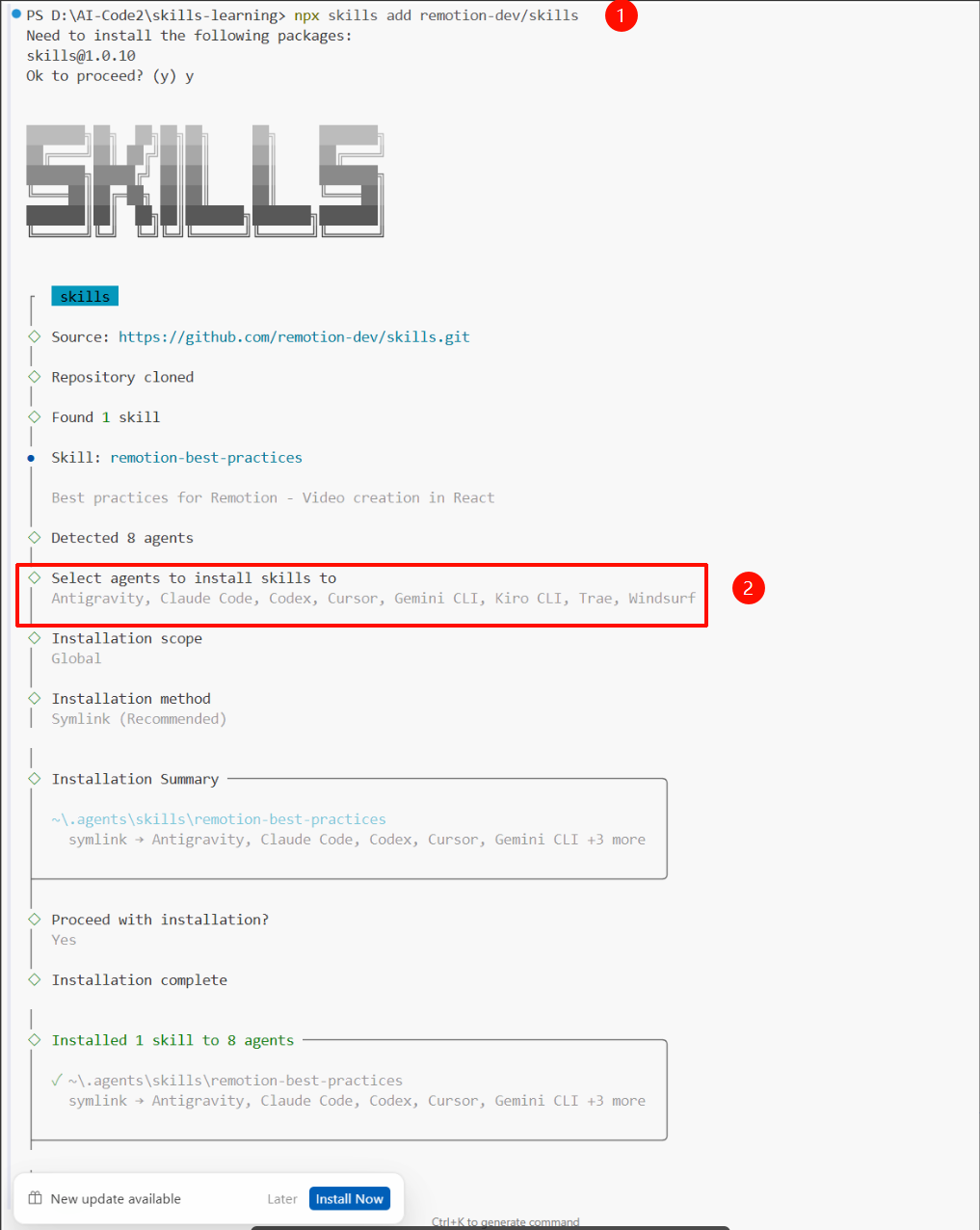The width and height of the screenshot is (980, 1230).
Task: Click 'Ctrl+K to generate command' hint
Action: pos(506,1221)
